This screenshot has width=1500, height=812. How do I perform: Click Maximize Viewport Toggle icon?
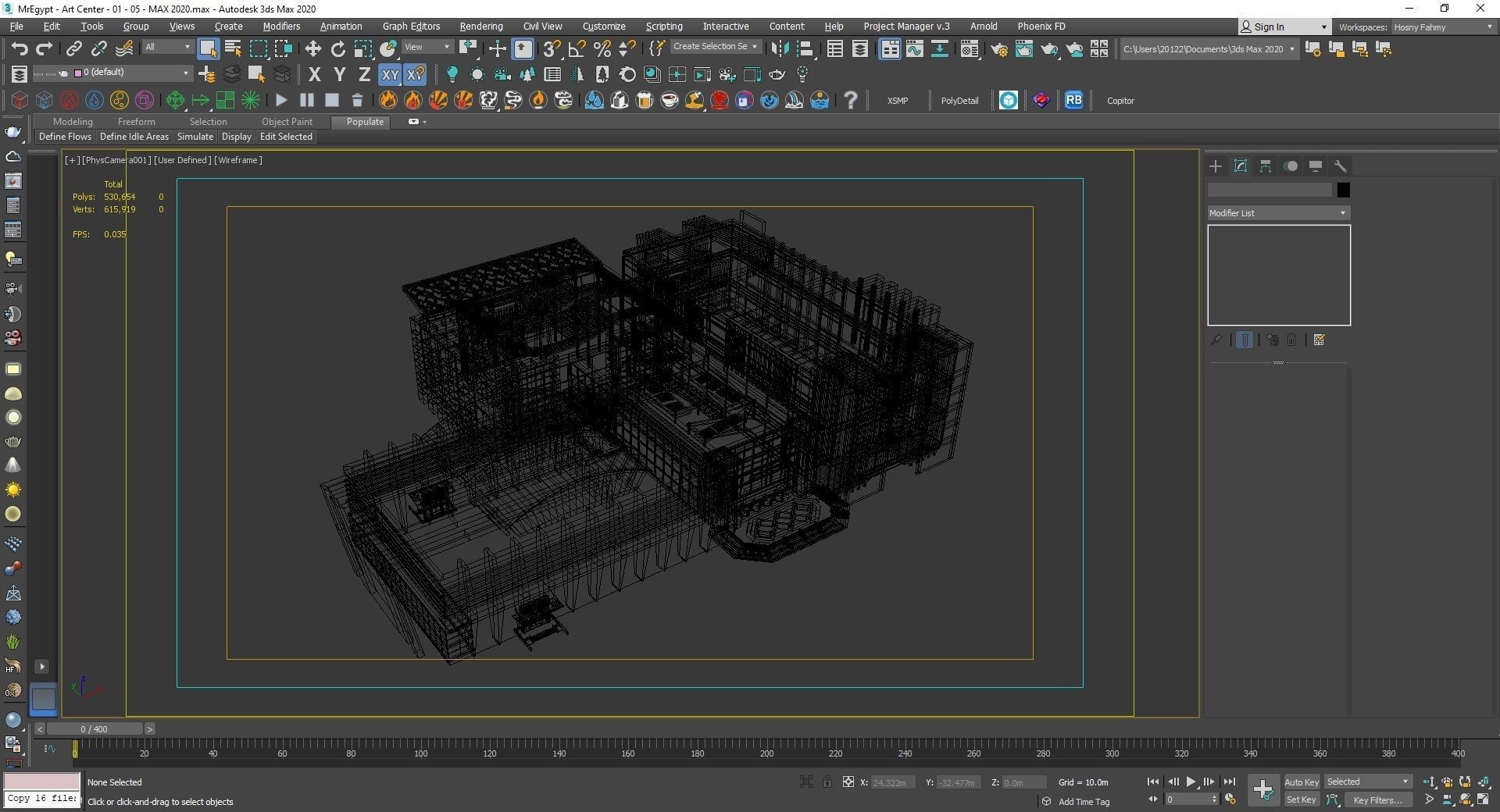coord(1483,799)
